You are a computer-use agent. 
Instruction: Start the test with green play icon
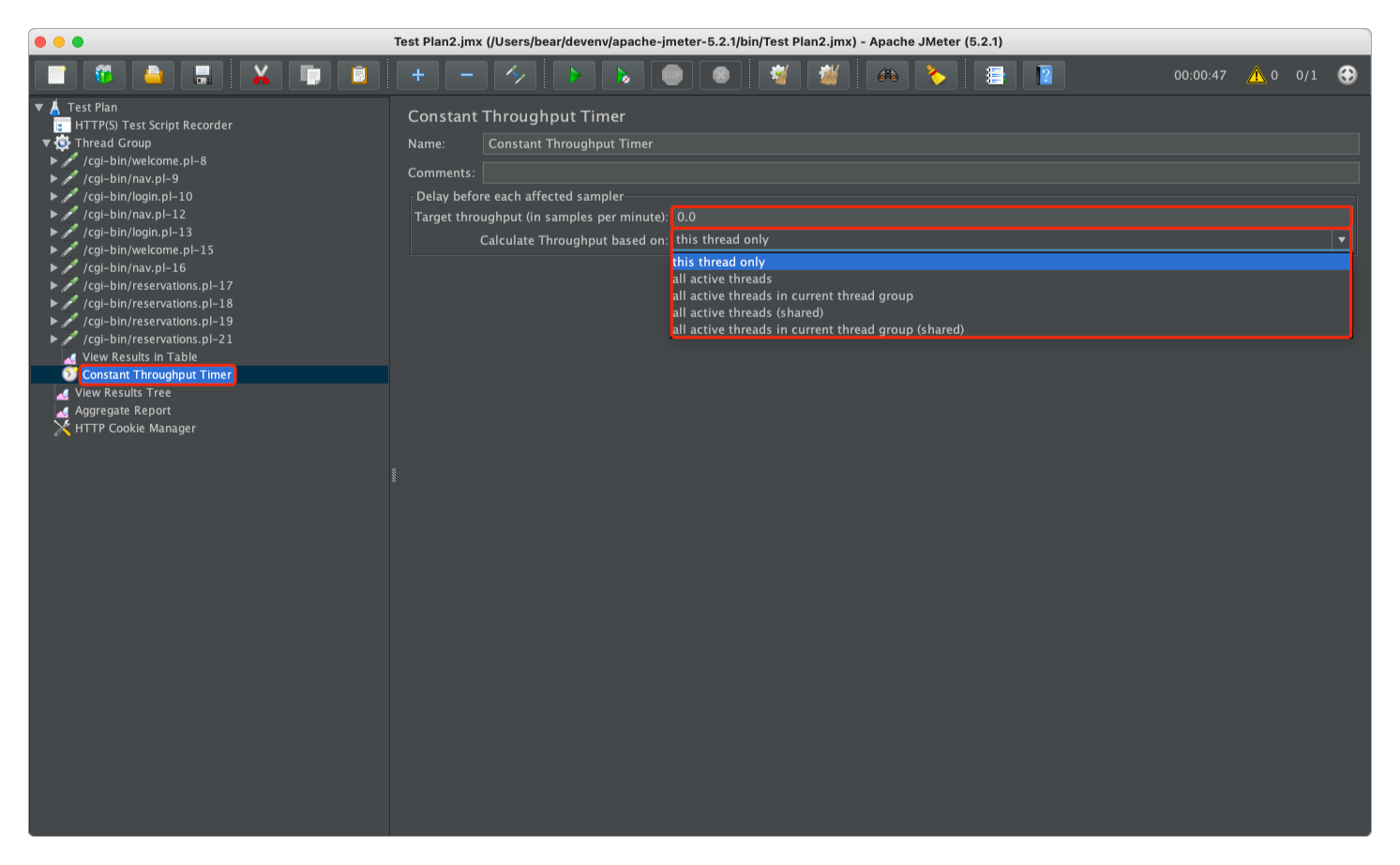[574, 75]
